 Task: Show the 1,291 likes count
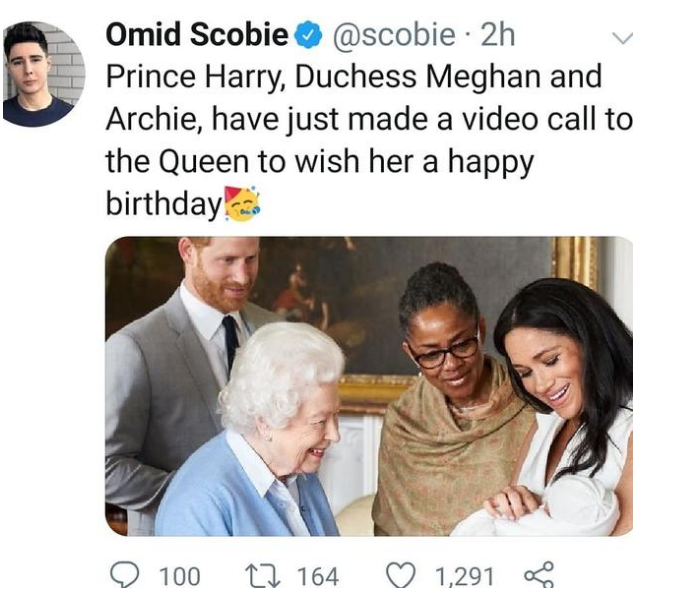464,577
